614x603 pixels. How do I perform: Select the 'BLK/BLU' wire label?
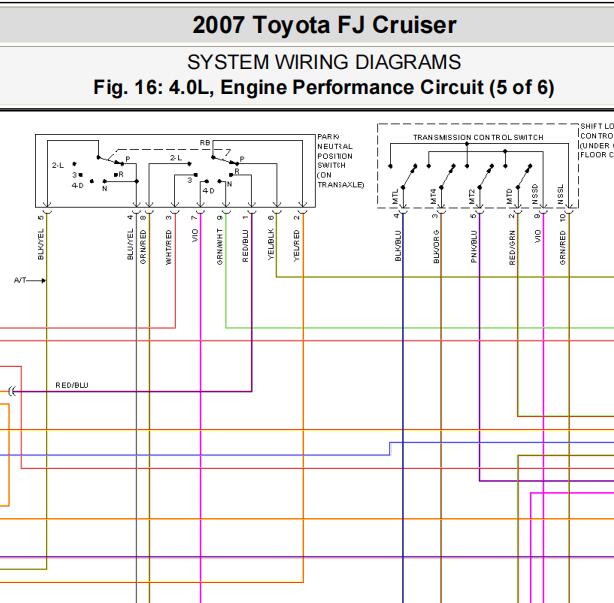point(398,246)
